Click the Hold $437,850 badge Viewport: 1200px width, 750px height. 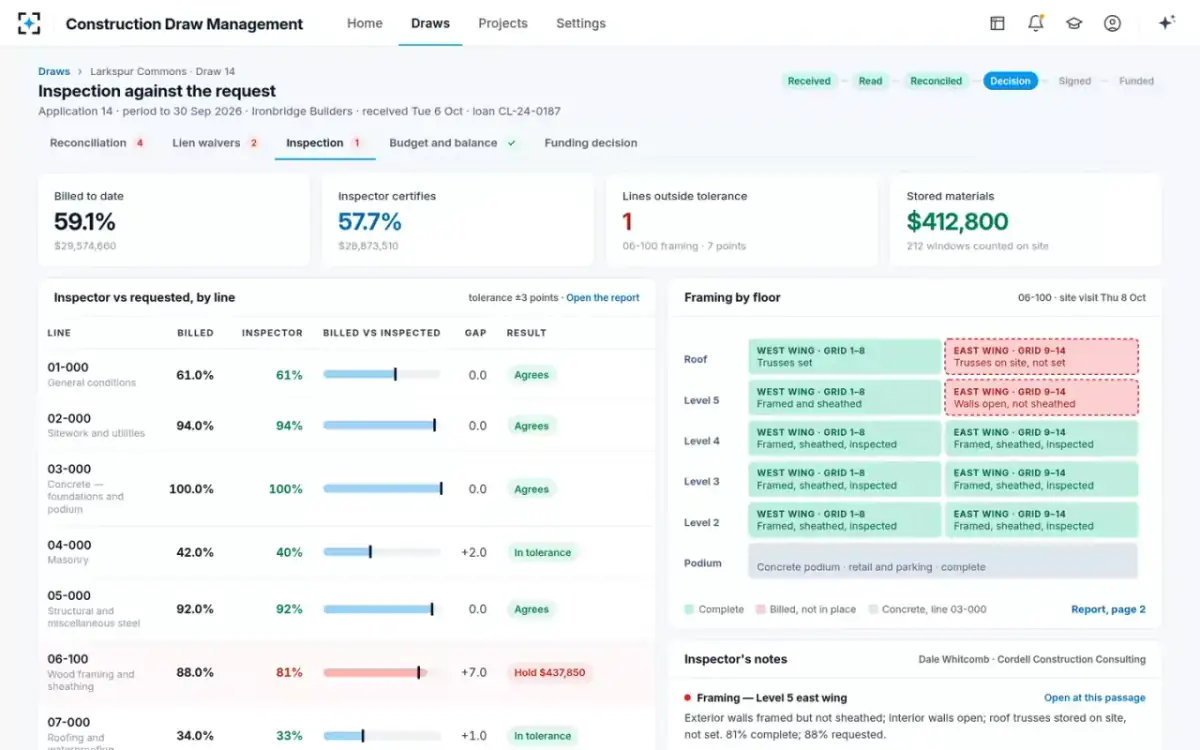tap(550, 672)
